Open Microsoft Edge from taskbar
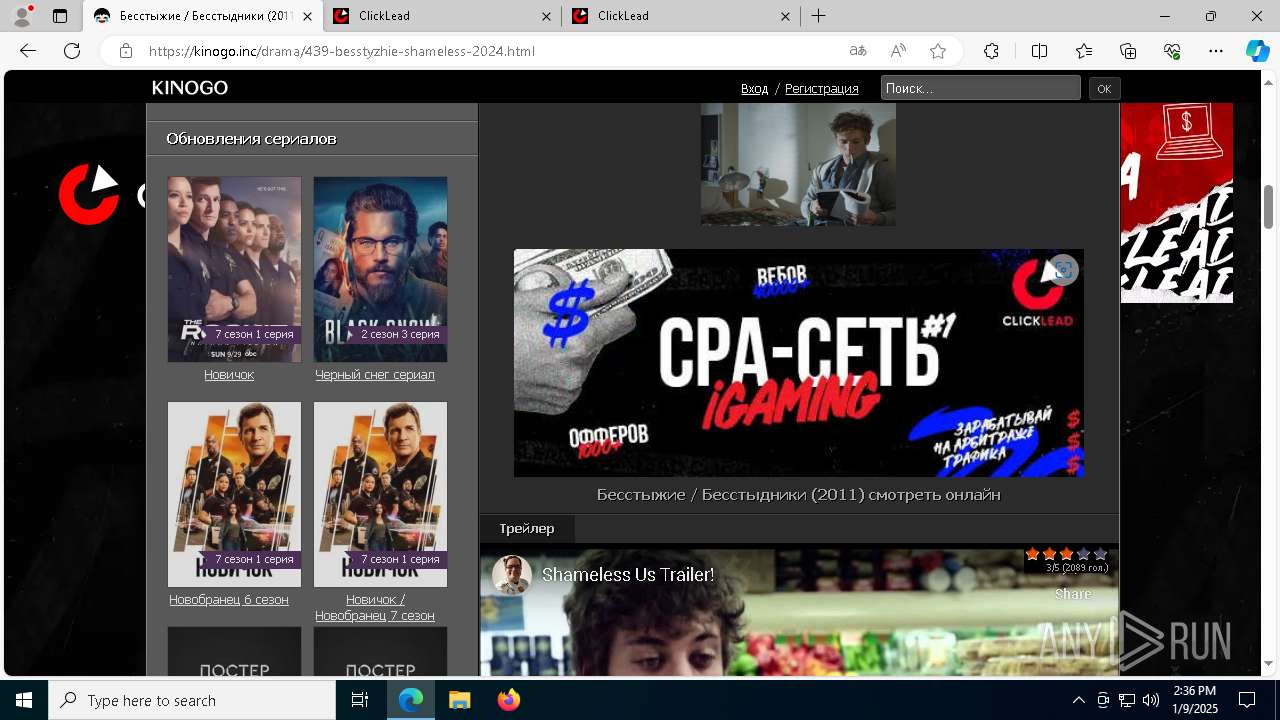 [x=411, y=700]
